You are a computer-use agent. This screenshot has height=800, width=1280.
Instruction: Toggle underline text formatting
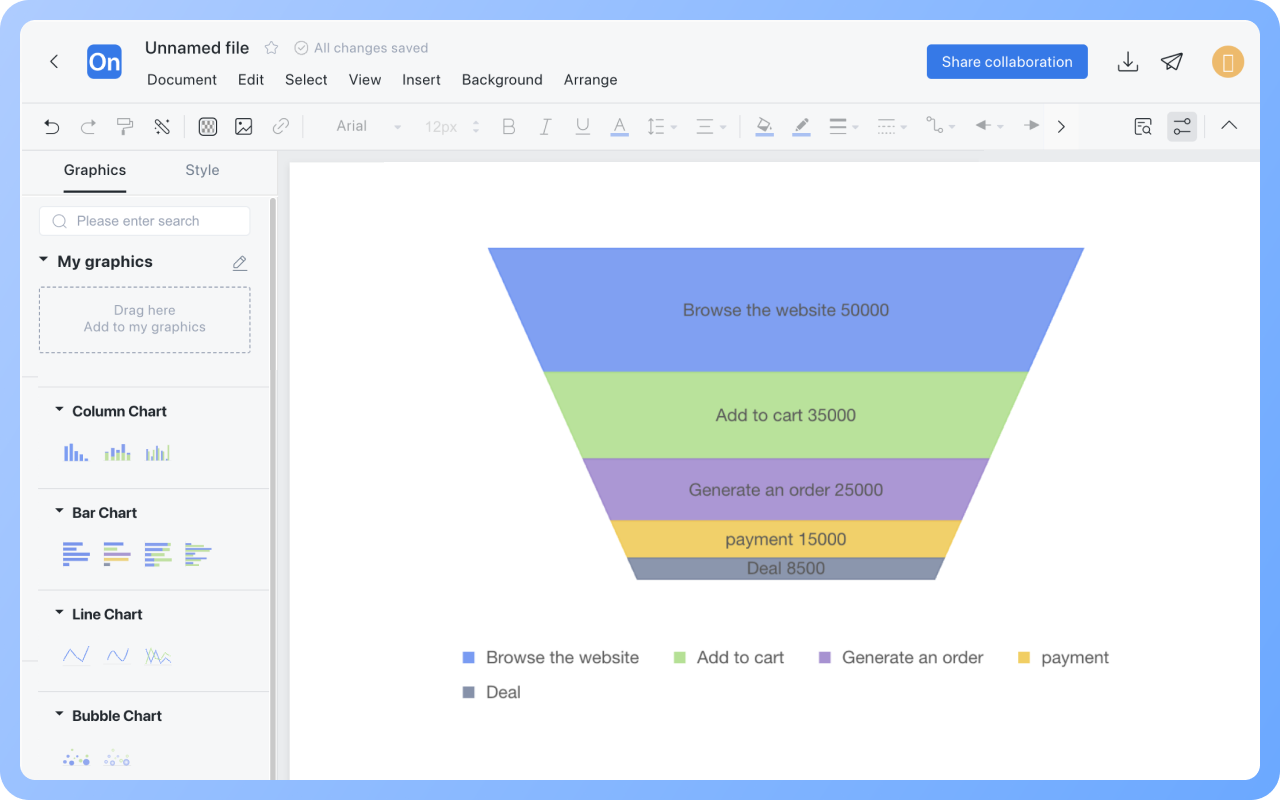pos(582,126)
